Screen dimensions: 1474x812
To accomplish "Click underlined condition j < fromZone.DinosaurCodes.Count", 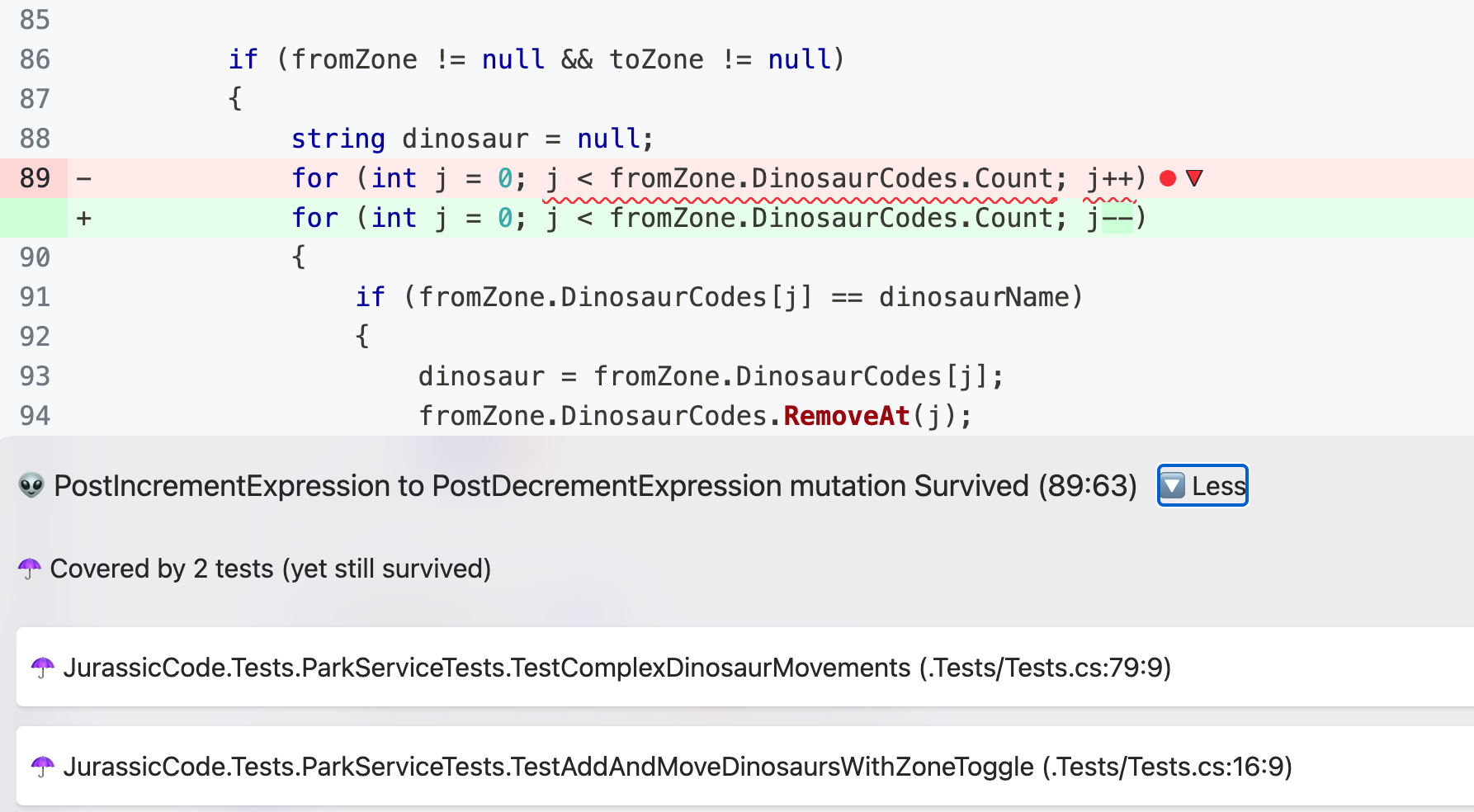I will tap(799, 178).
